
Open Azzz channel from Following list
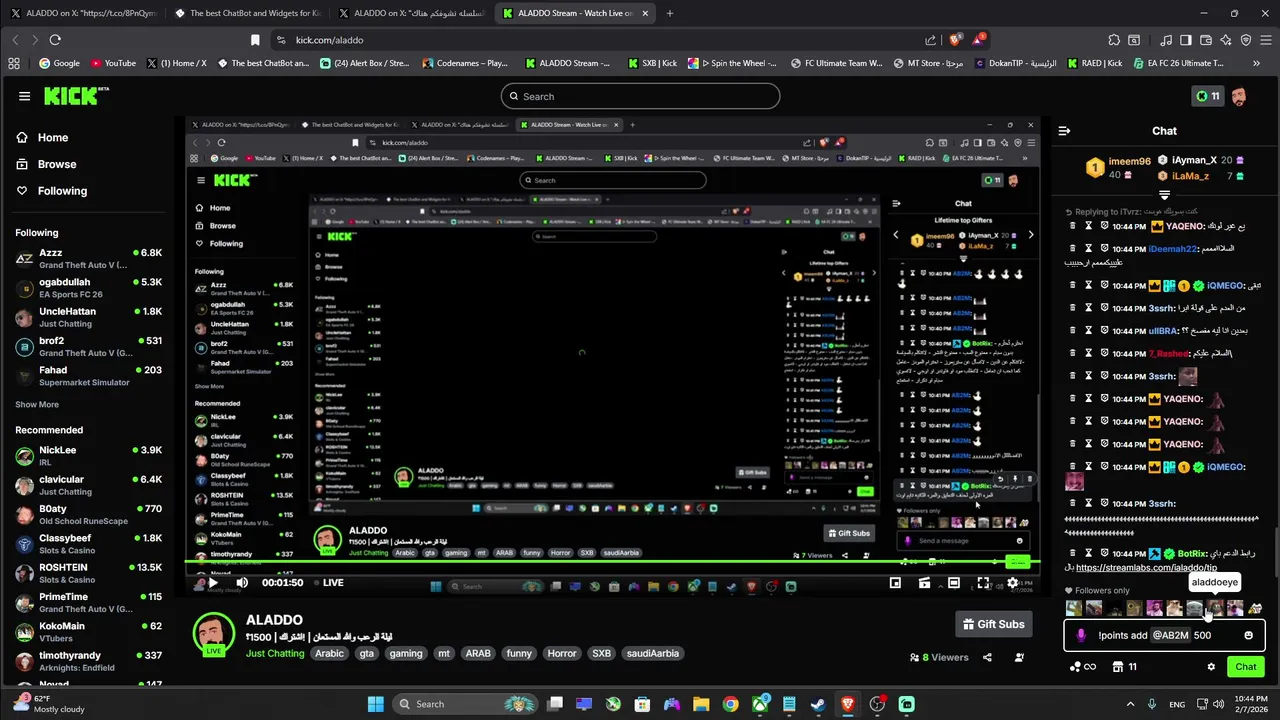pyautogui.click(x=88, y=259)
